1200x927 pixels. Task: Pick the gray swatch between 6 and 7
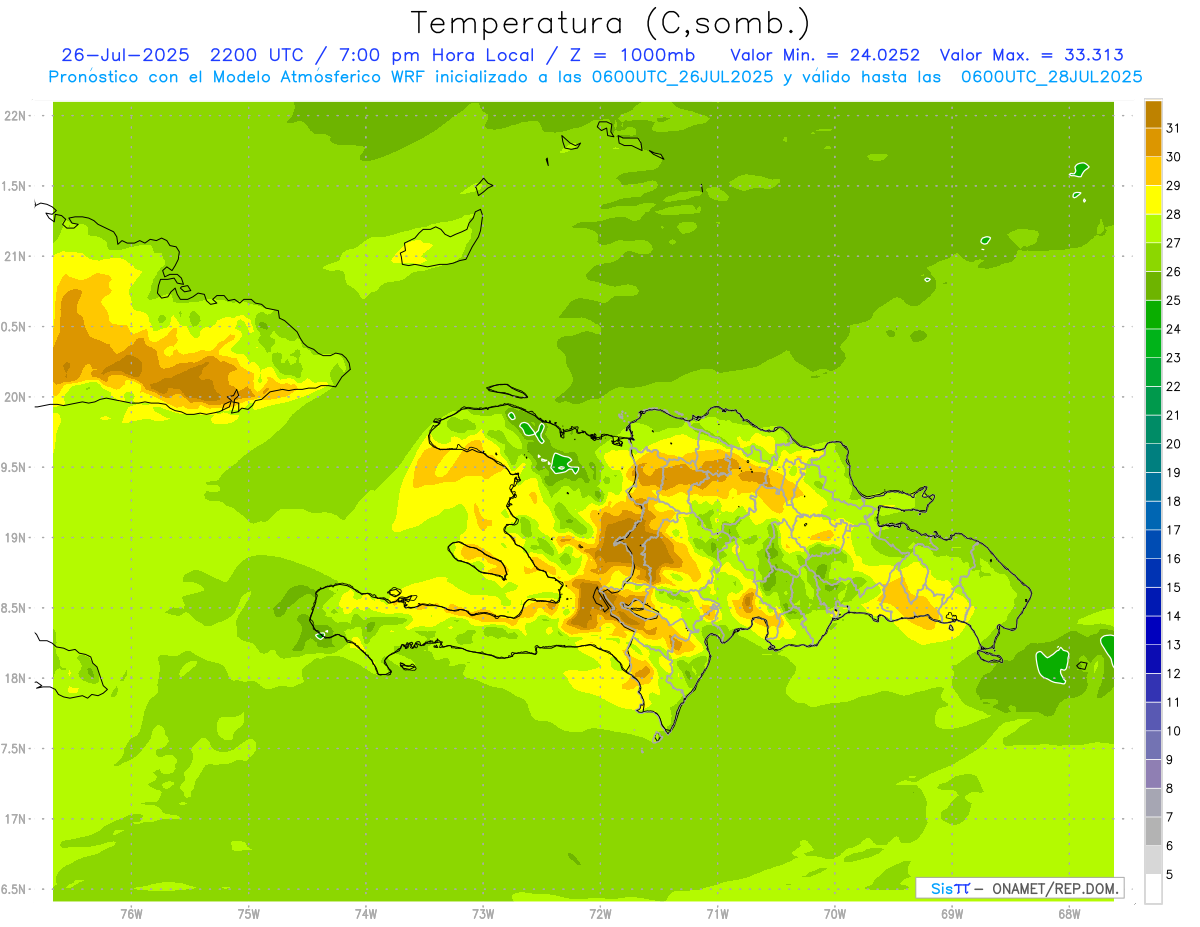point(1153,831)
